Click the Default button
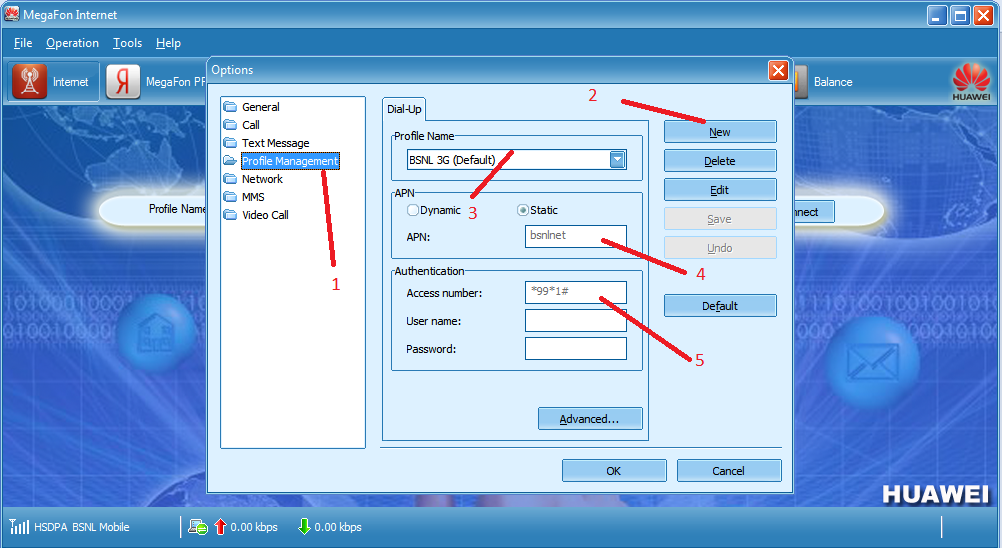This screenshot has width=1002, height=548. (720, 305)
